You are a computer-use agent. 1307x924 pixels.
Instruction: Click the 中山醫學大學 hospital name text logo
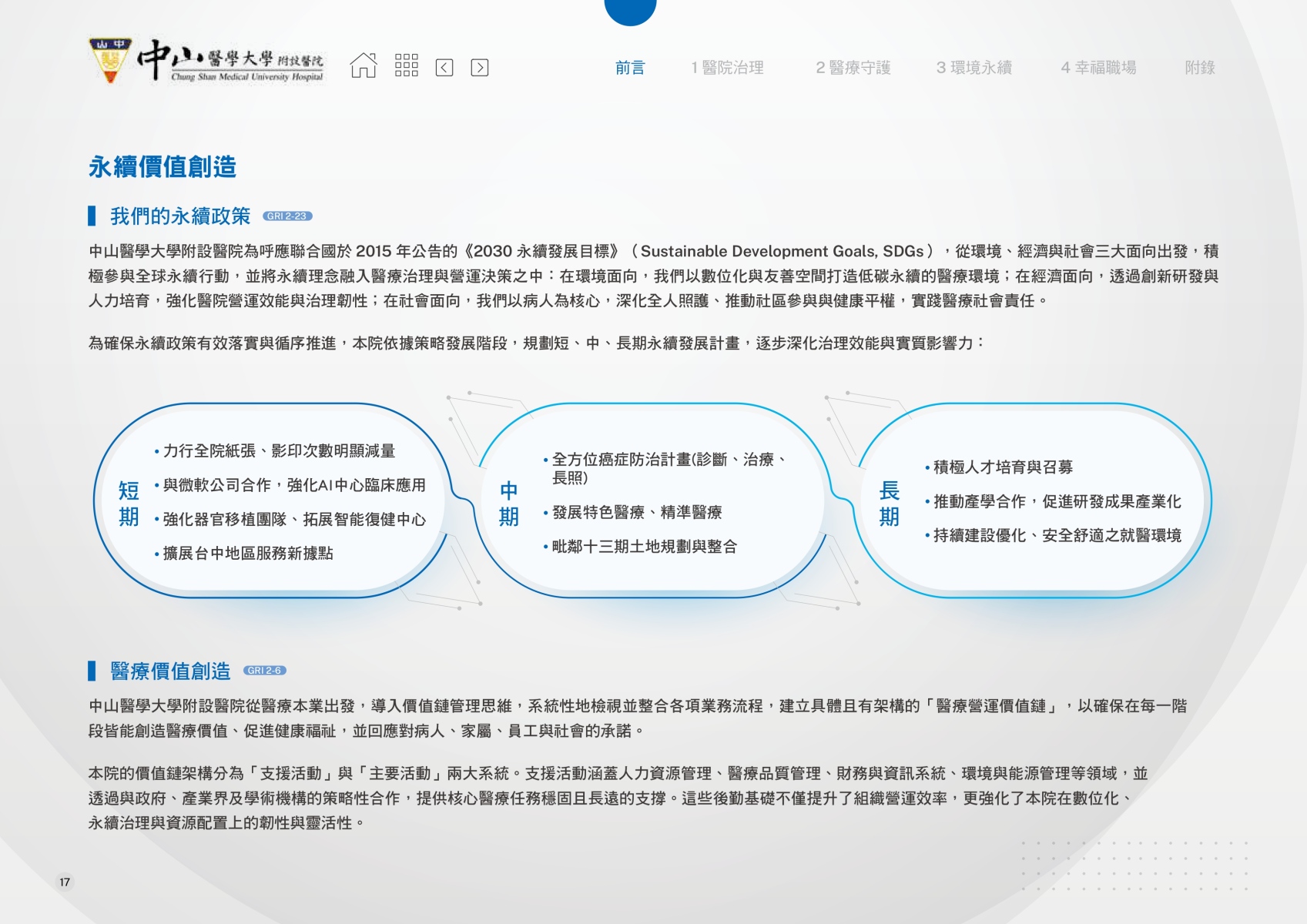click(231, 60)
